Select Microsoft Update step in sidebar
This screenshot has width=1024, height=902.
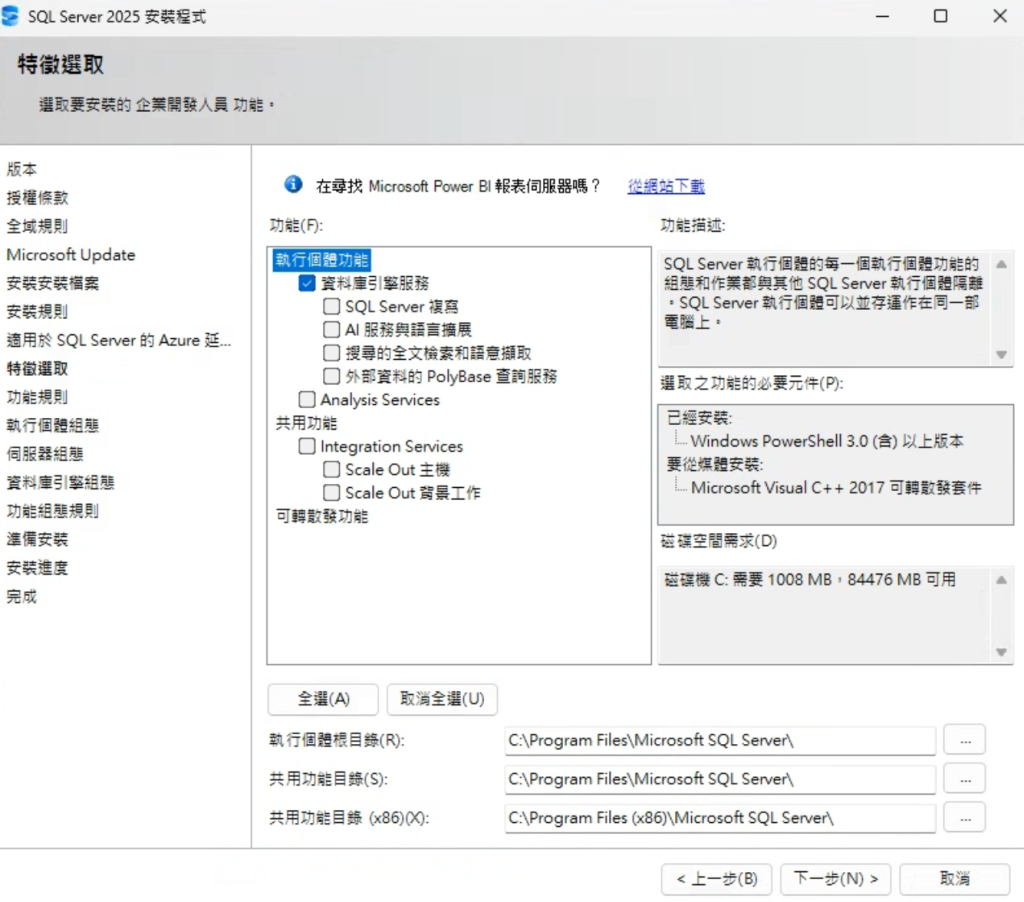71,255
